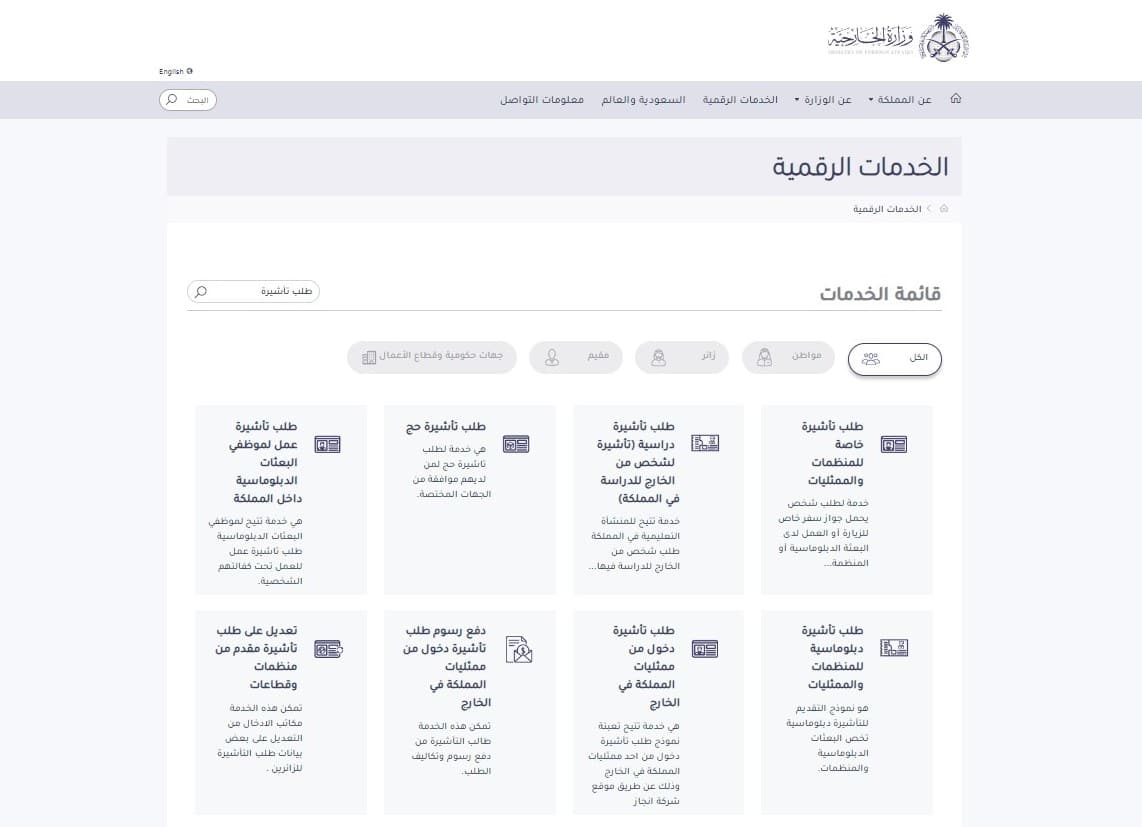Click the card icon of طلب تأشيرة خاصة للمنظمات والممثليات
The width and height of the screenshot is (1142, 827).
(894, 444)
